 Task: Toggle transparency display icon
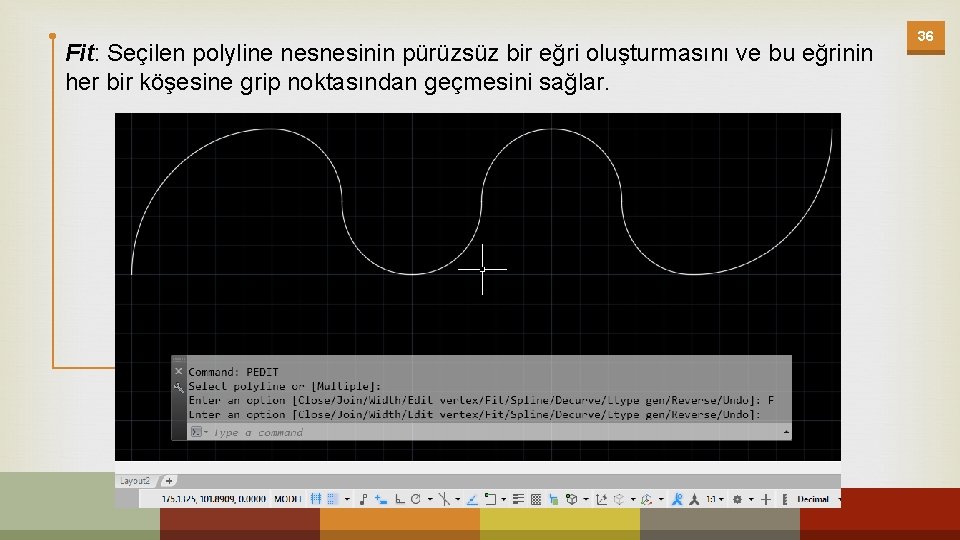pyautogui.click(x=536, y=500)
